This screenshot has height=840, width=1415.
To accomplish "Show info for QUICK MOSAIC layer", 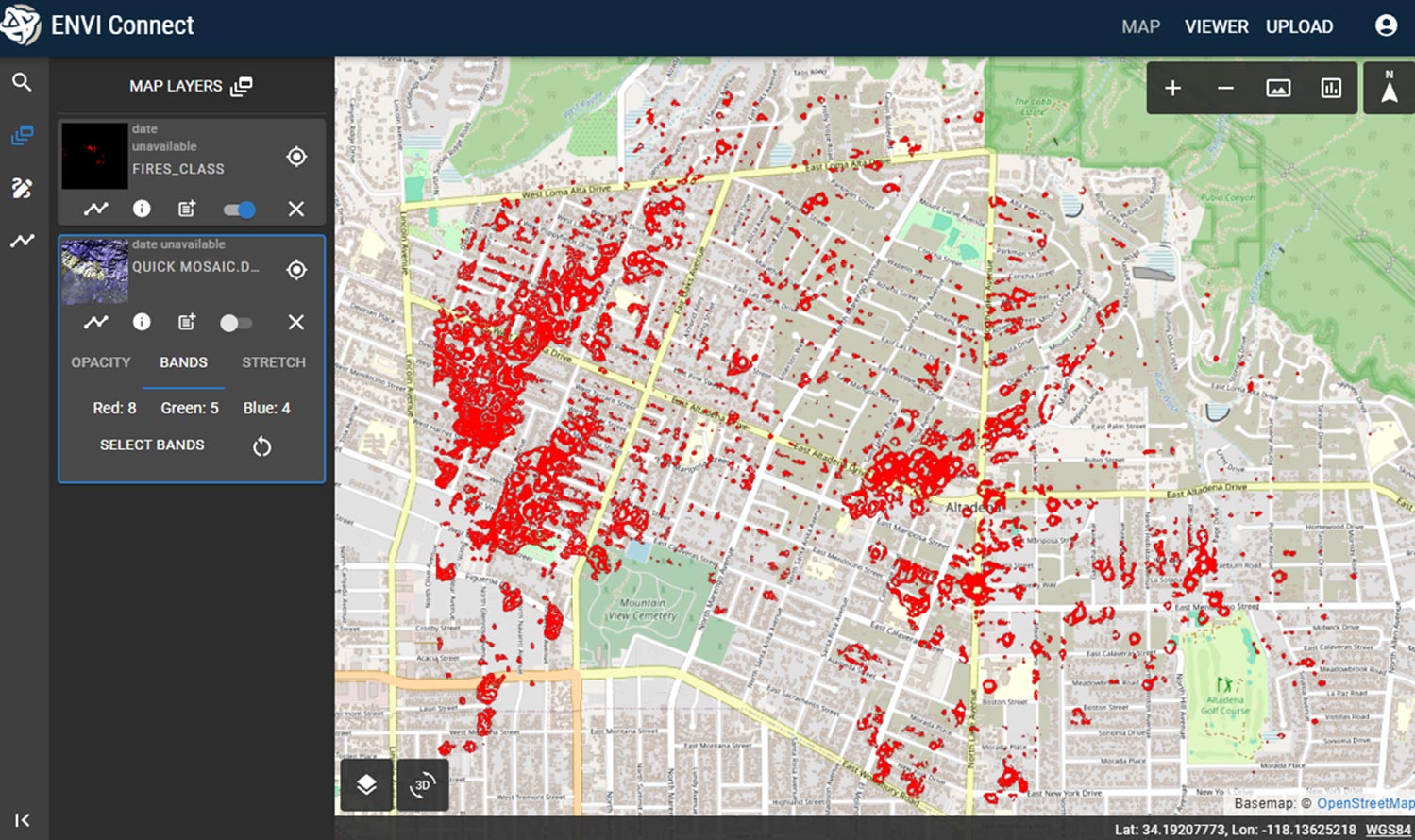I will coord(142,323).
